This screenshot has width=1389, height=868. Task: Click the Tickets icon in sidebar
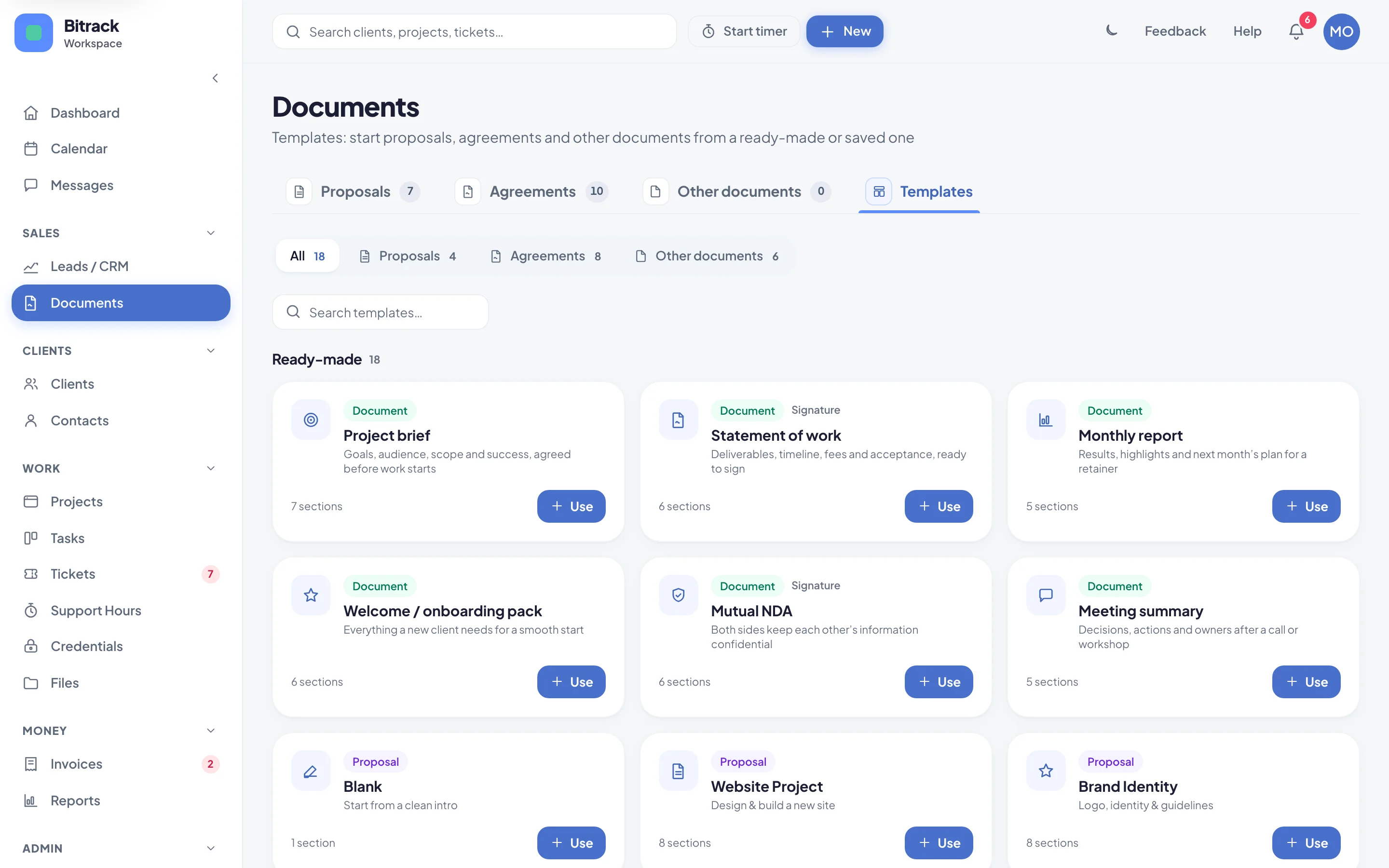[31, 574]
